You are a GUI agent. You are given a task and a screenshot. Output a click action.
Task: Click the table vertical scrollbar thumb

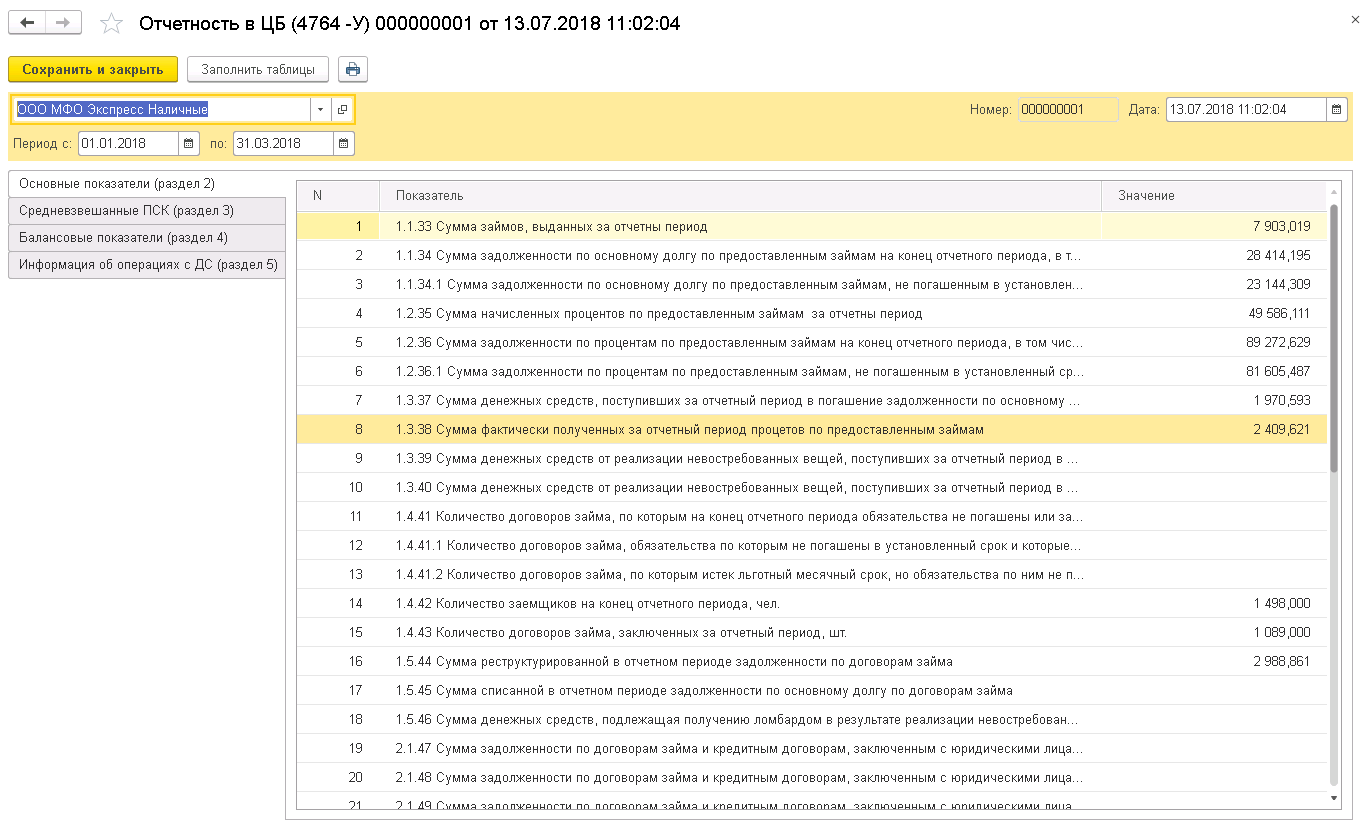[1333, 338]
